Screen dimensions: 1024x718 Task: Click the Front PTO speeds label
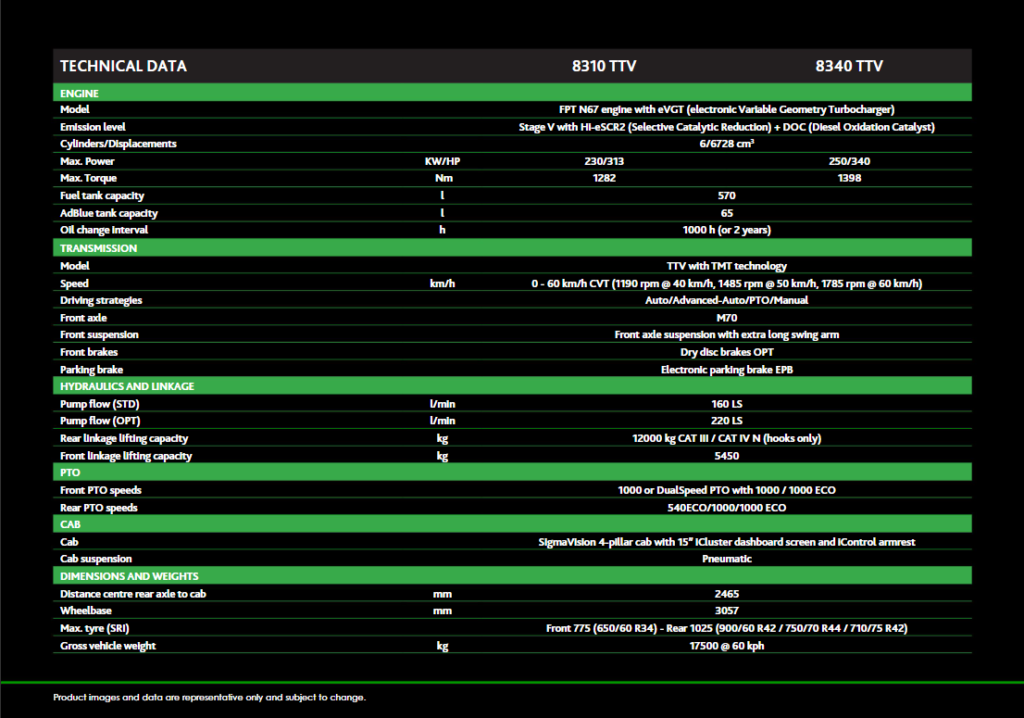(101, 490)
